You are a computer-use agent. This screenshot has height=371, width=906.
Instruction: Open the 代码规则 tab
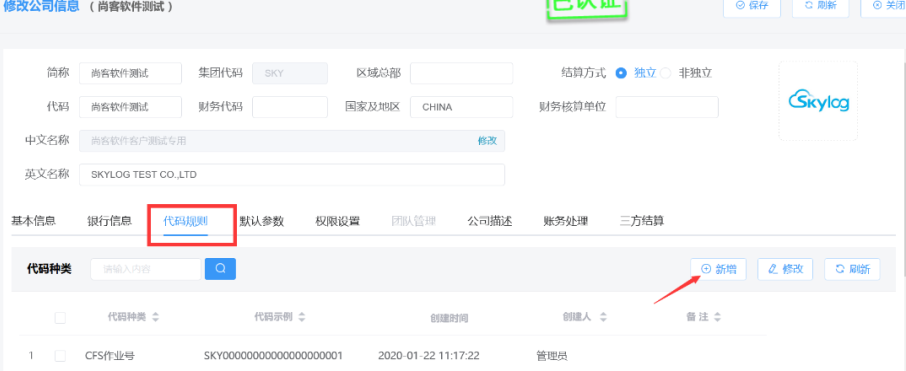click(x=185, y=221)
